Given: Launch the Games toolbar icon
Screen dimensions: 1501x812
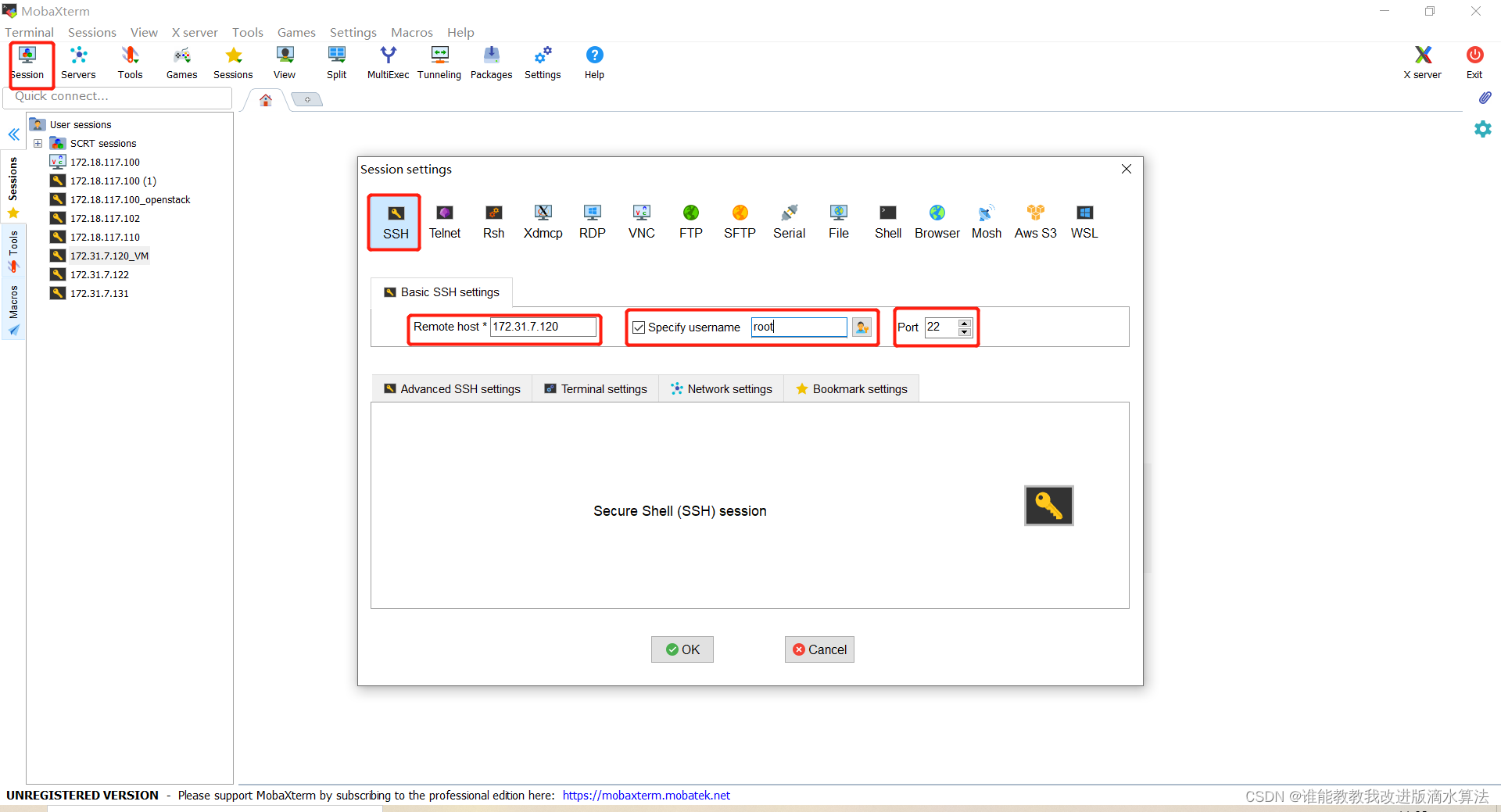Looking at the screenshot, I should (181, 63).
